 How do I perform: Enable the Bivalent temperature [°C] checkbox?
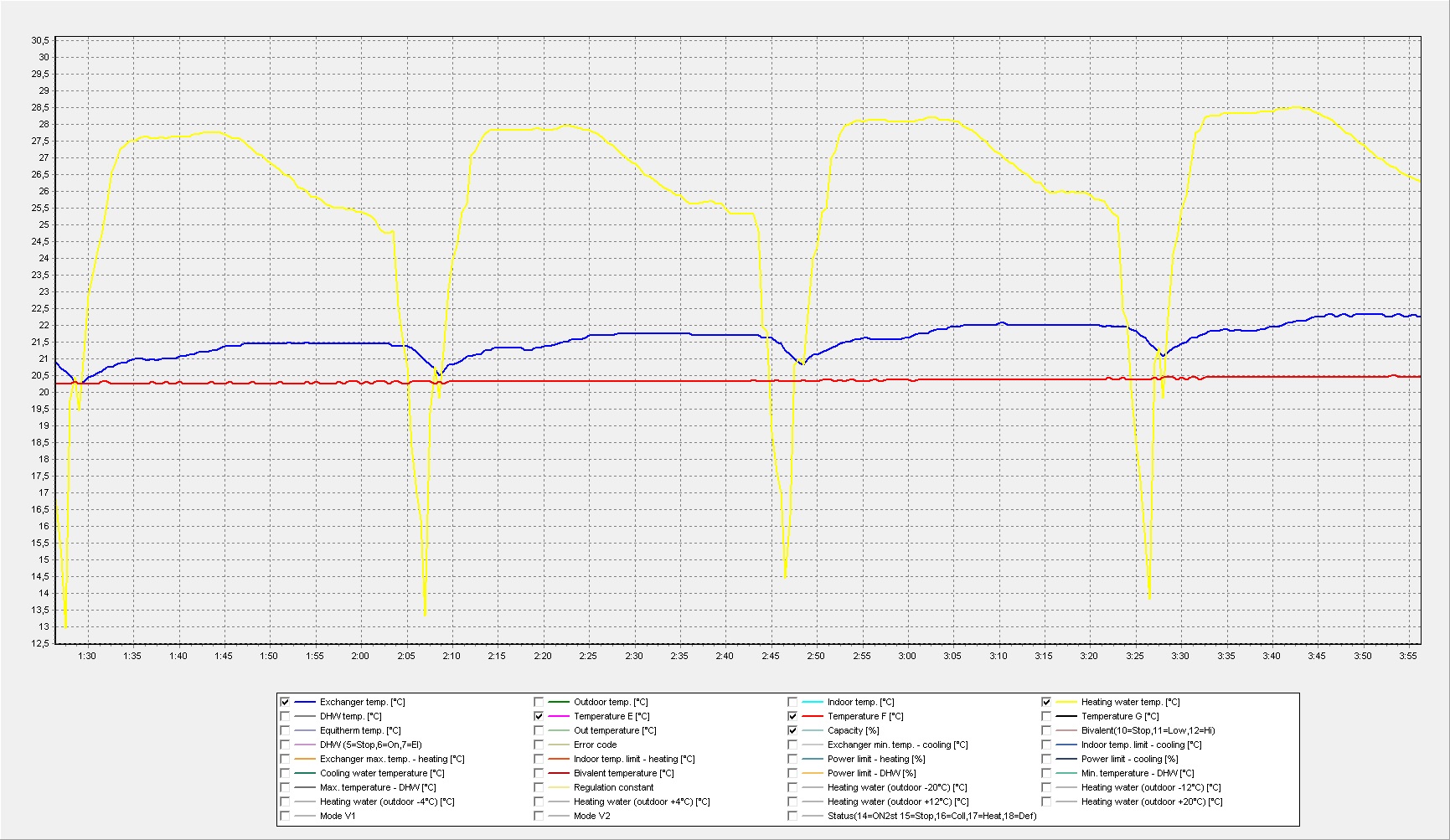[539, 773]
